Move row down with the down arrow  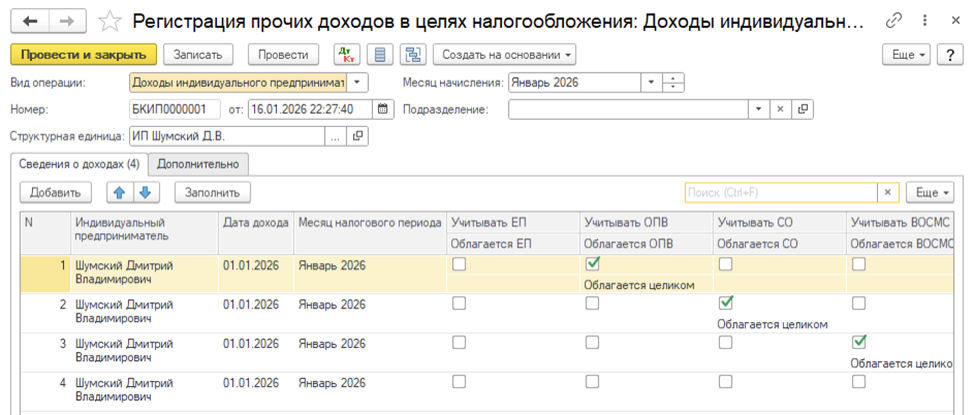[x=144, y=192]
